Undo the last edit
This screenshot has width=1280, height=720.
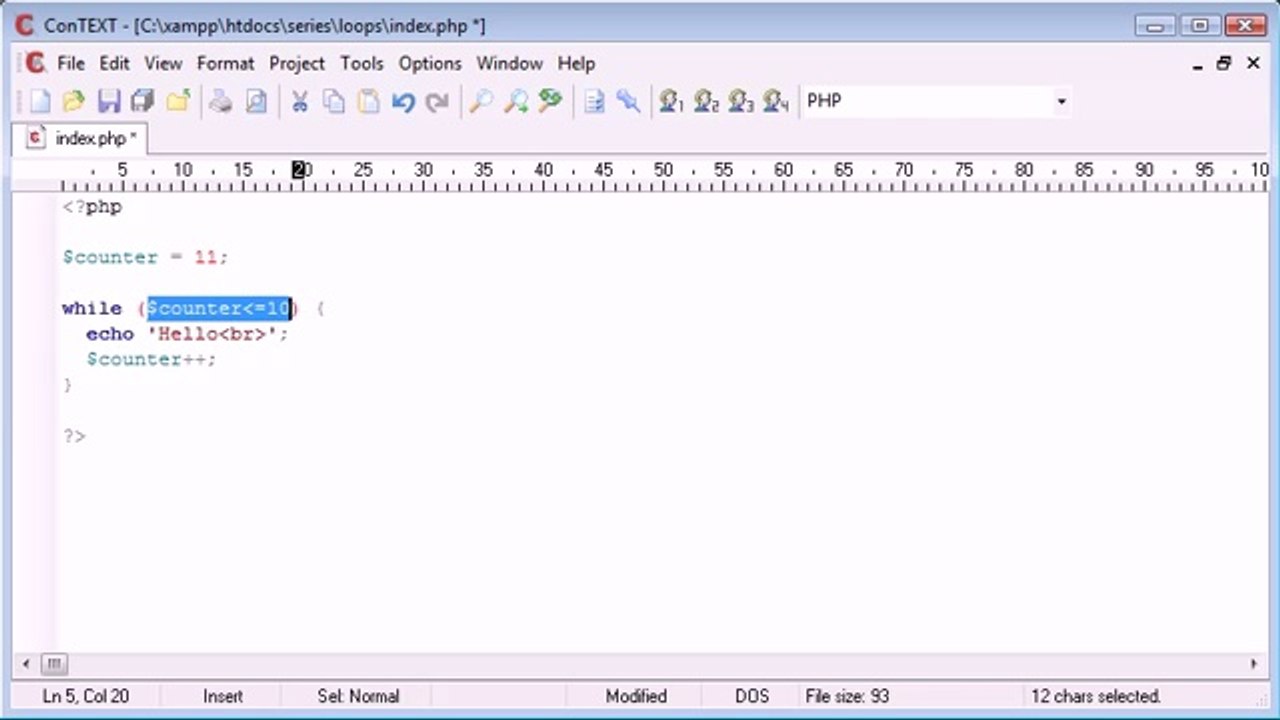(x=403, y=101)
